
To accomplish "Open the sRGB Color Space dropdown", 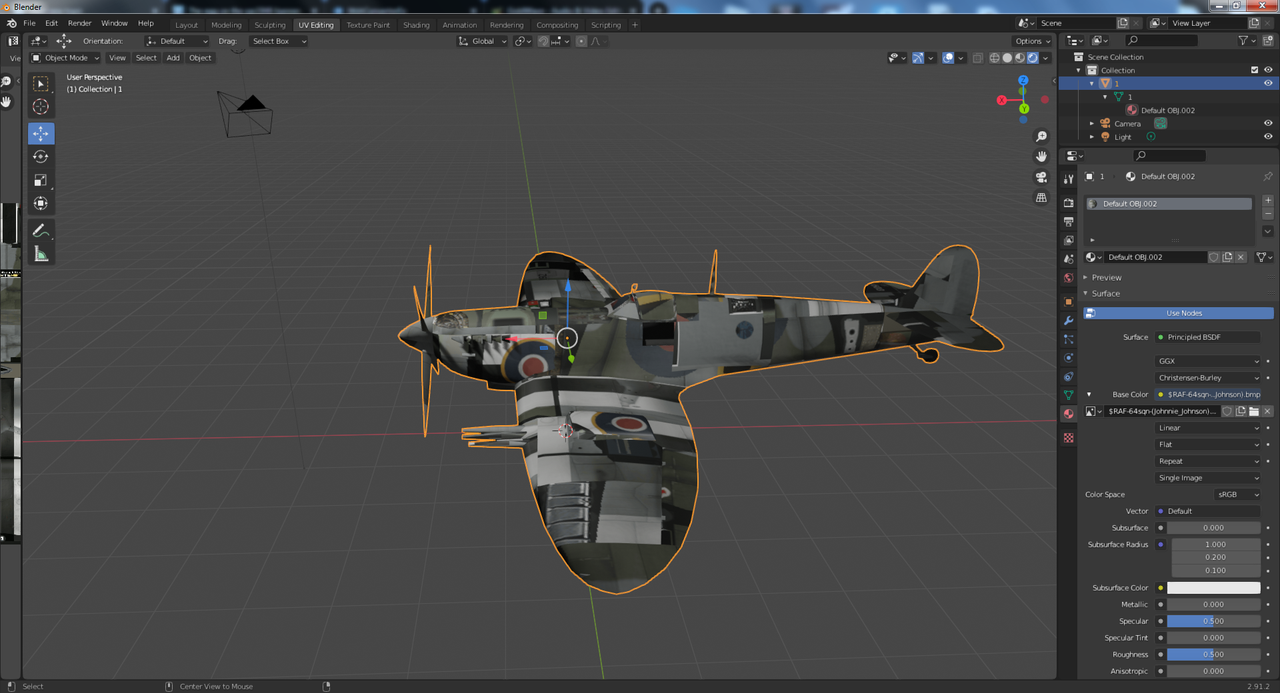I will pos(1237,494).
